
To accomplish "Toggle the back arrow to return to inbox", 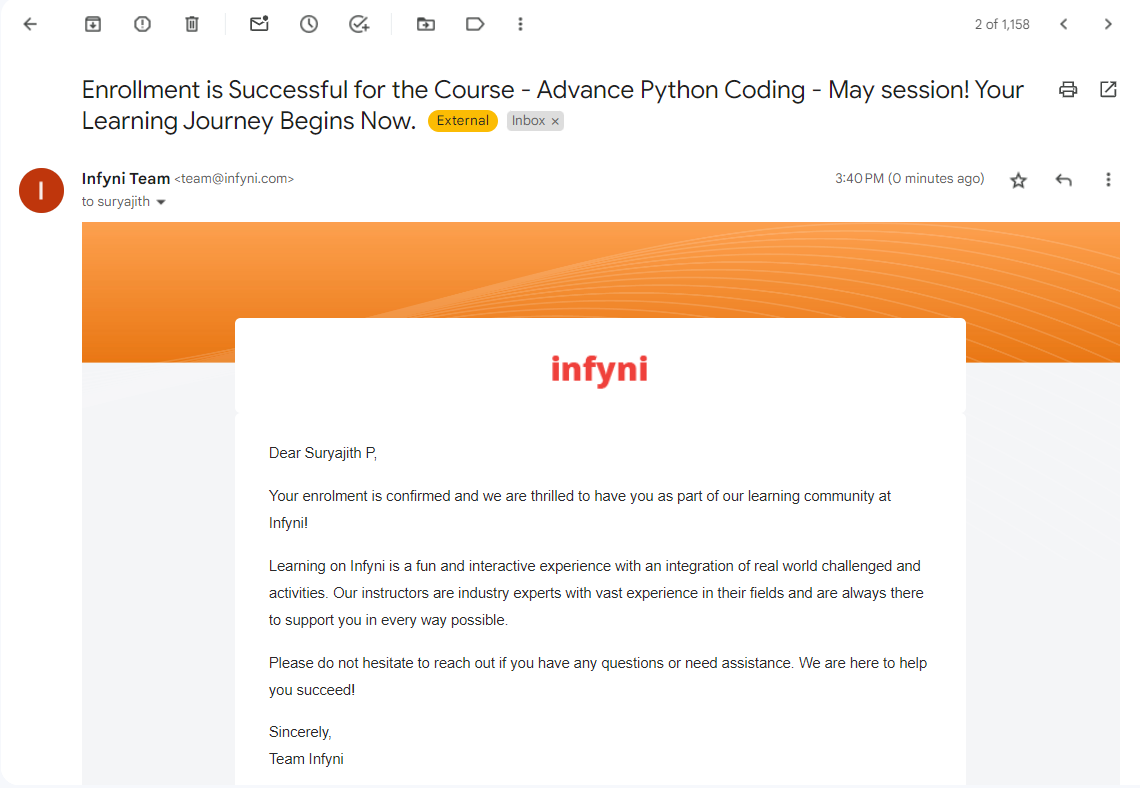I will pos(29,24).
